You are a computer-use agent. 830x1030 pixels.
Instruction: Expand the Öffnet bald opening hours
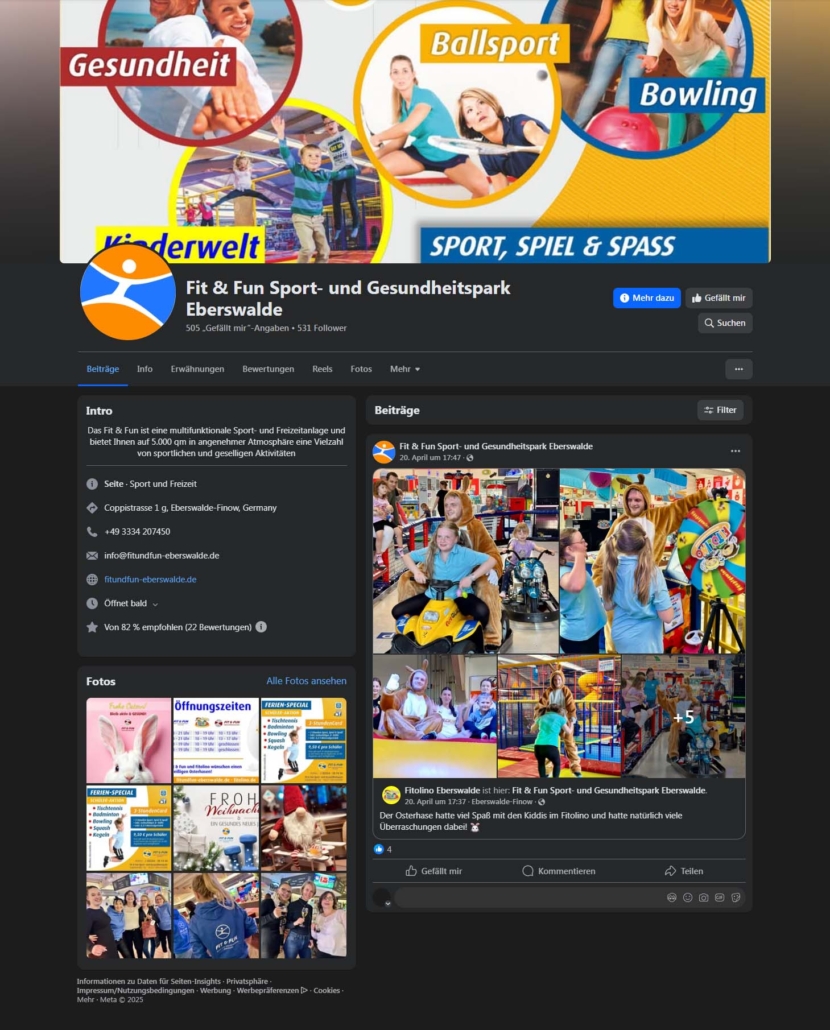point(155,604)
